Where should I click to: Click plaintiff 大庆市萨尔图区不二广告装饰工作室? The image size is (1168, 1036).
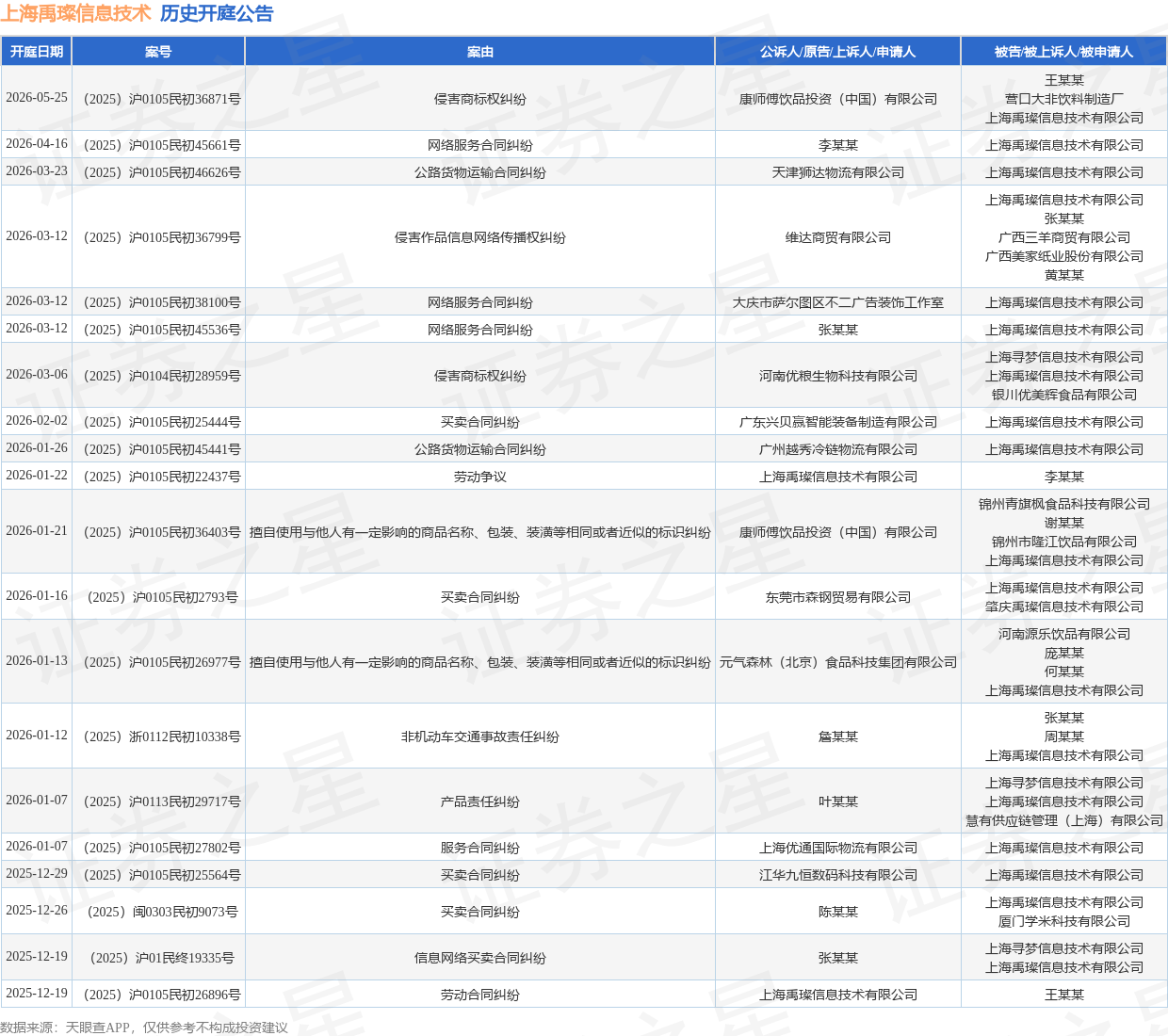[x=838, y=302]
